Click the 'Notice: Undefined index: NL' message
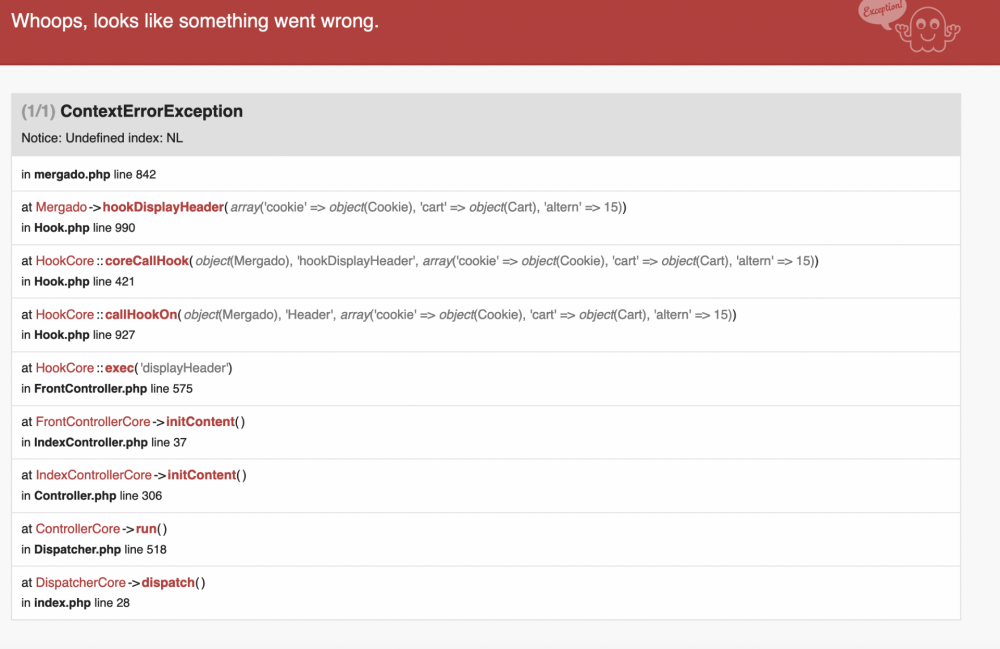 [x=102, y=138]
